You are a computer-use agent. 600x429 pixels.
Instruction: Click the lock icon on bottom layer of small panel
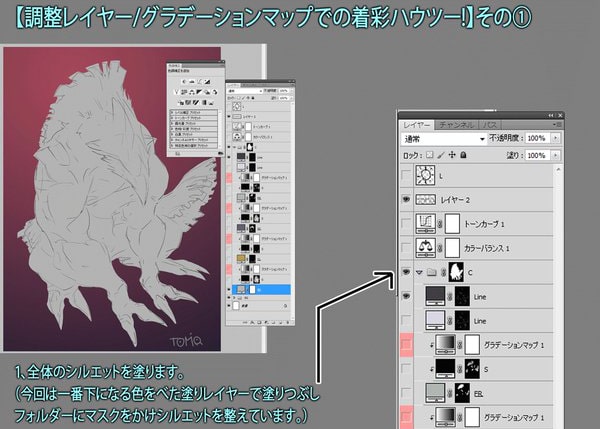click(x=284, y=306)
